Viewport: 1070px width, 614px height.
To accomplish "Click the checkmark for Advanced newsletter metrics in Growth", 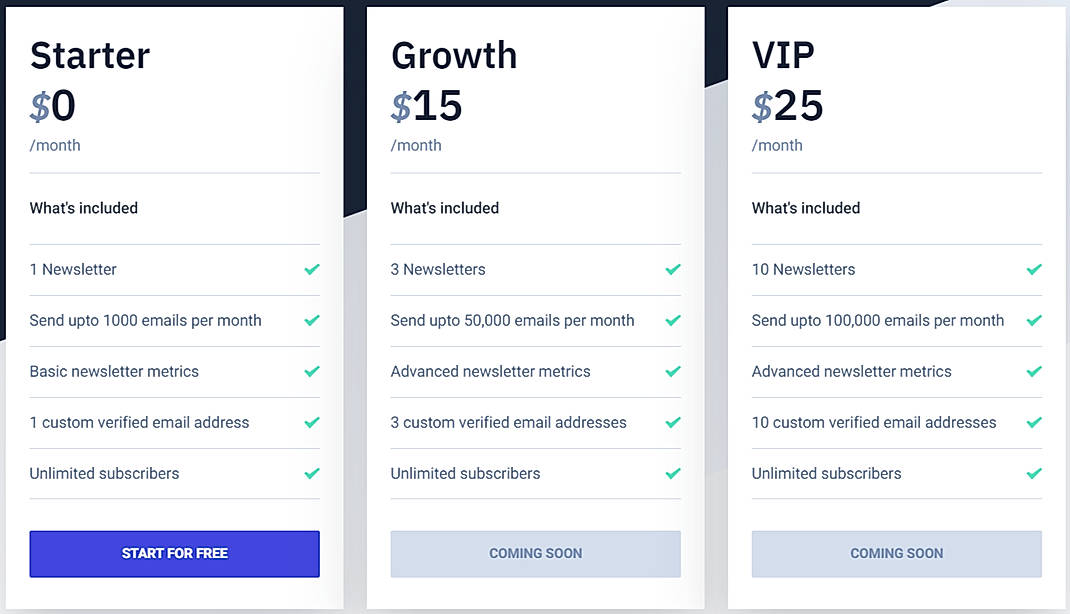I will coord(672,371).
